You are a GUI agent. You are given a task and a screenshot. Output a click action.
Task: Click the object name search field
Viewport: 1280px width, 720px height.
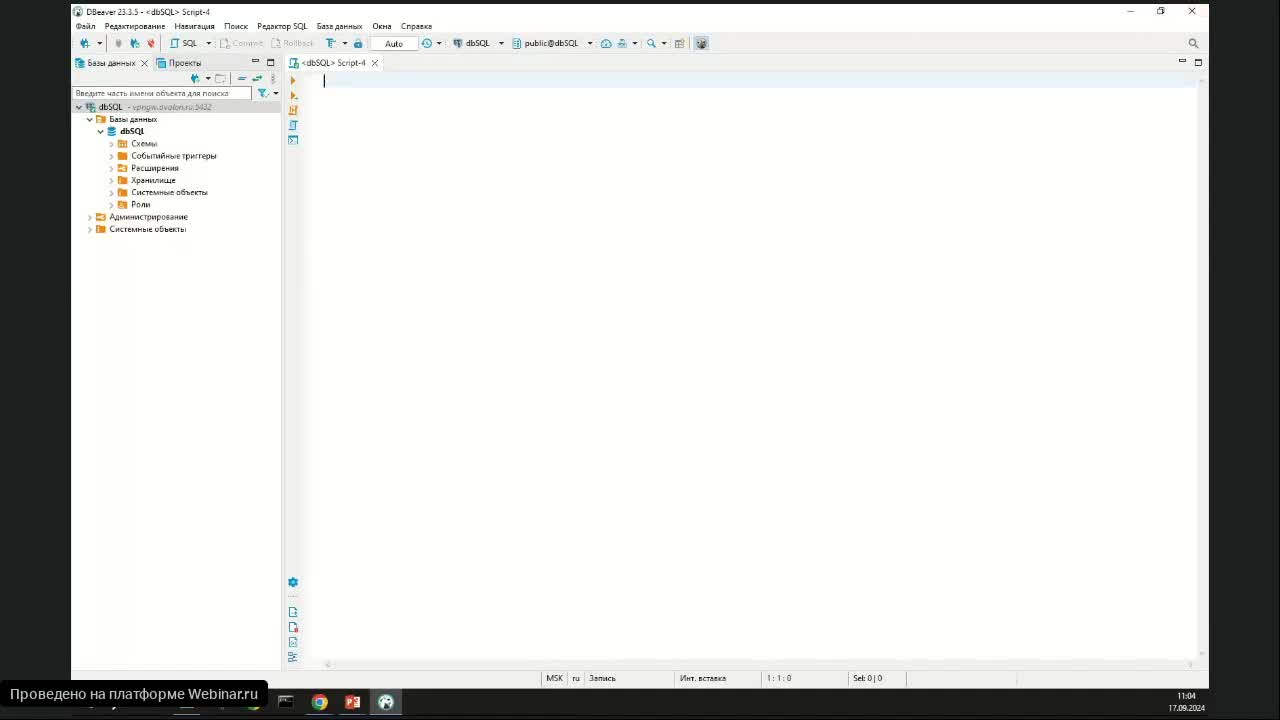click(x=163, y=93)
